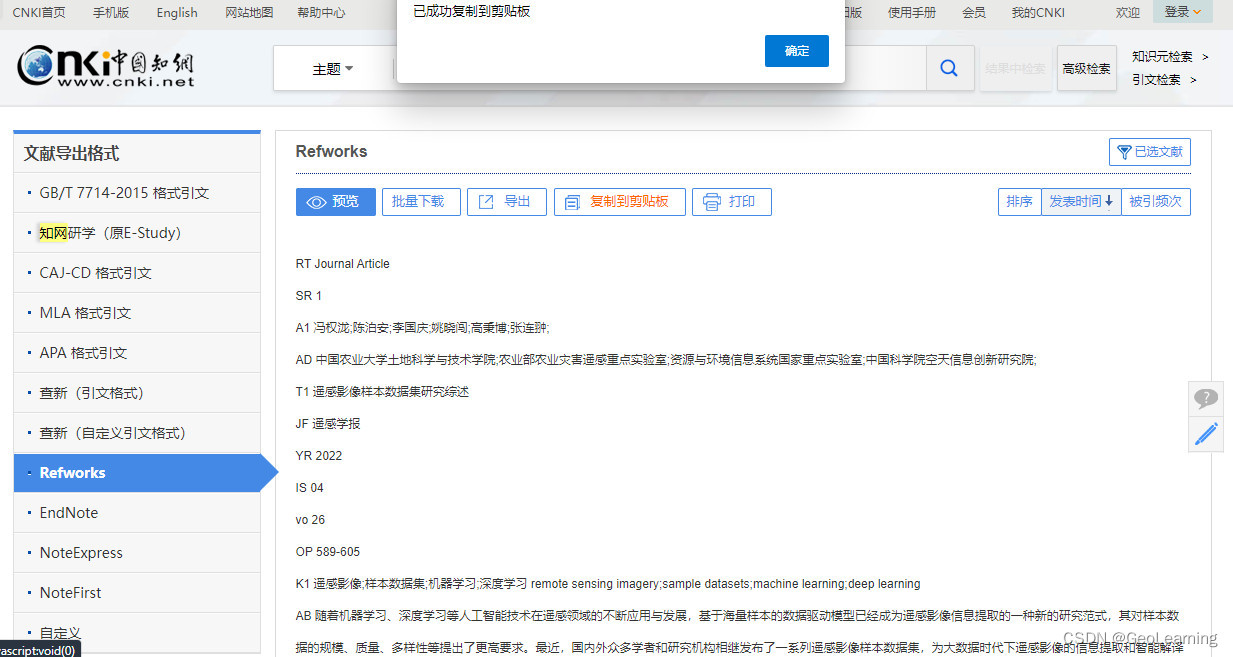Click the search magnifier icon
The height and width of the screenshot is (657, 1233).
point(947,67)
